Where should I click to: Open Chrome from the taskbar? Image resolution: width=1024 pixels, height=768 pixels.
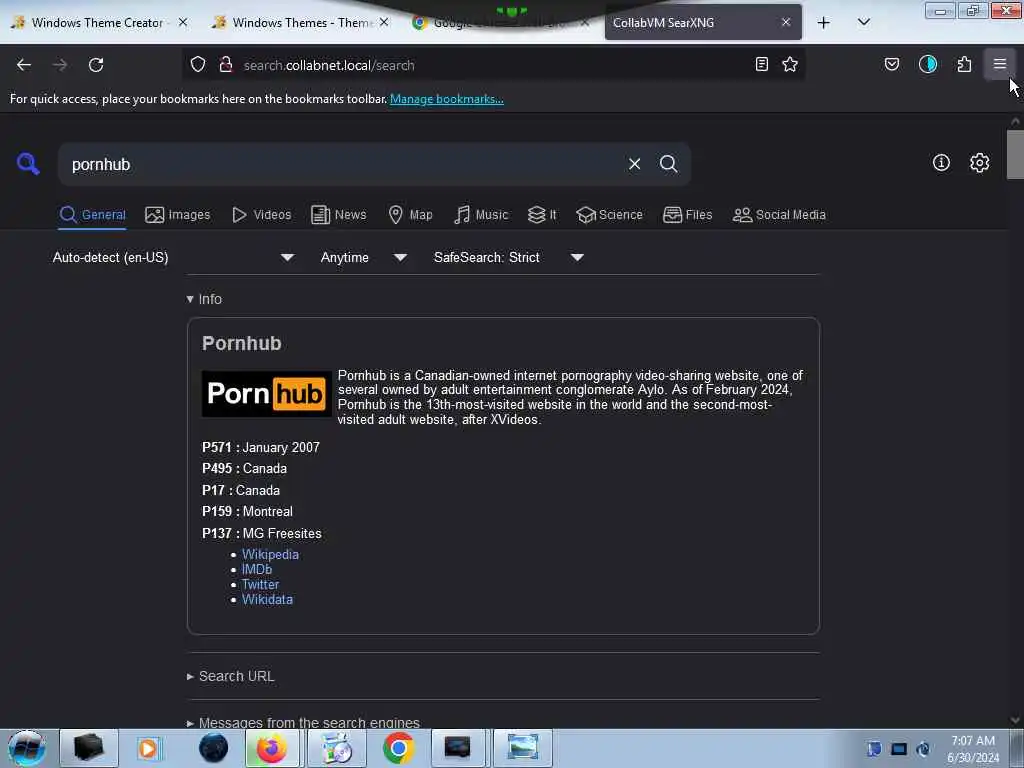(x=398, y=748)
